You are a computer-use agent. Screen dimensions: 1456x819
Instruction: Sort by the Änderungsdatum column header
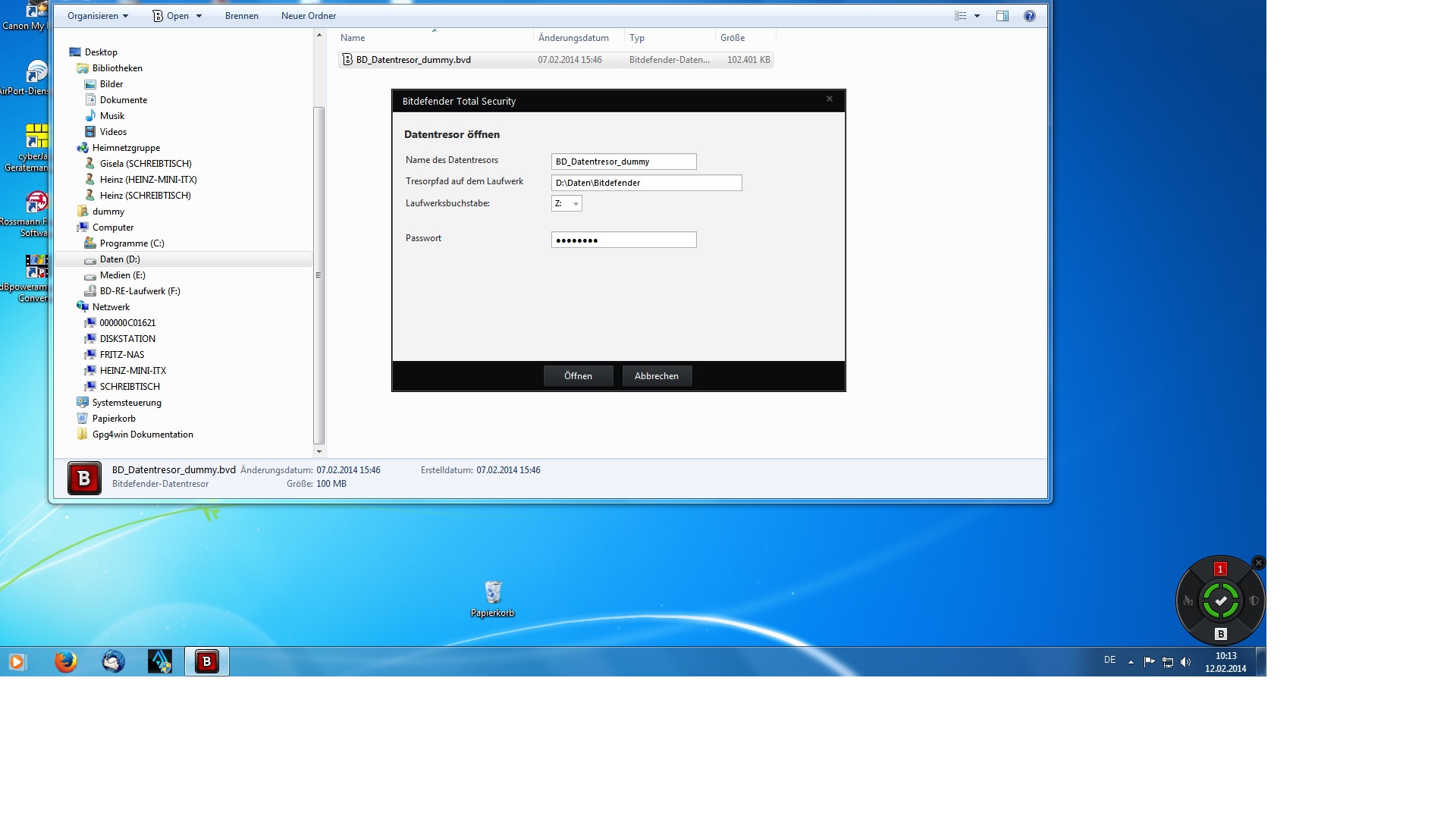pos(579,38)
